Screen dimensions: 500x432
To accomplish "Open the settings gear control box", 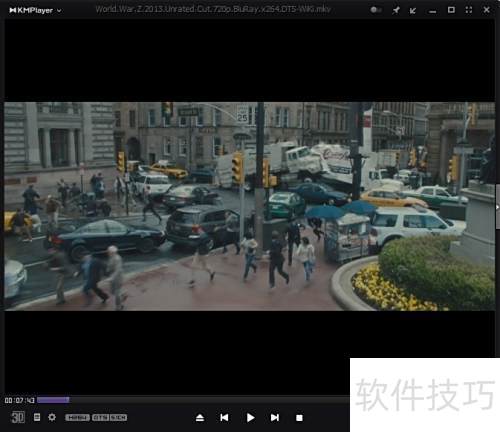I will (52, 417).
